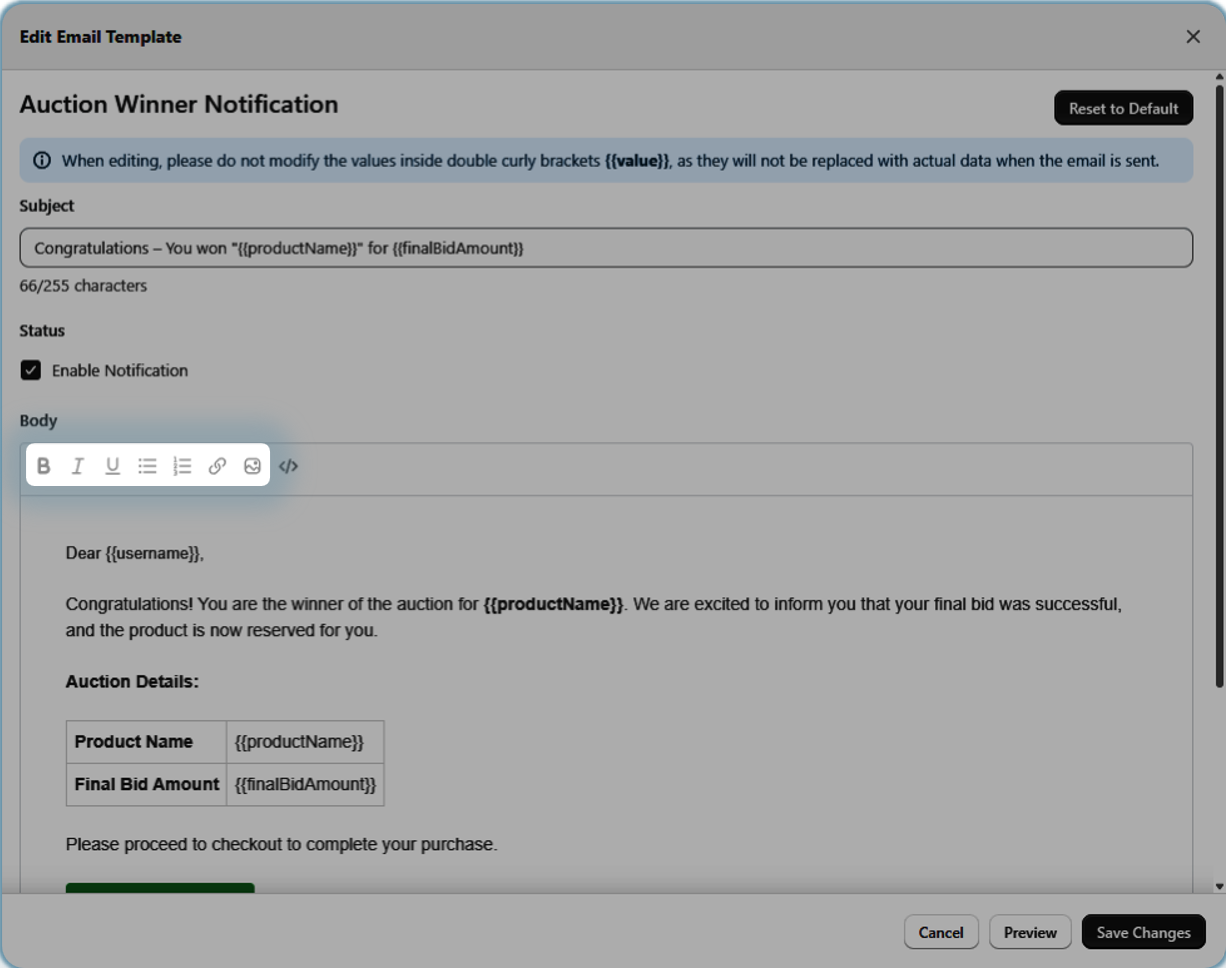The height and width of the screenshot is (968, 1226).
Task: Toggle bold formatting in body editor
Action: point(44,466)
